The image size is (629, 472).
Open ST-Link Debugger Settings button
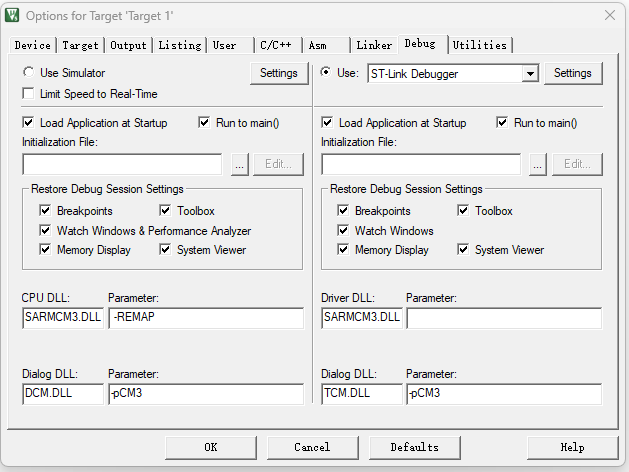[x=573, y=73]
